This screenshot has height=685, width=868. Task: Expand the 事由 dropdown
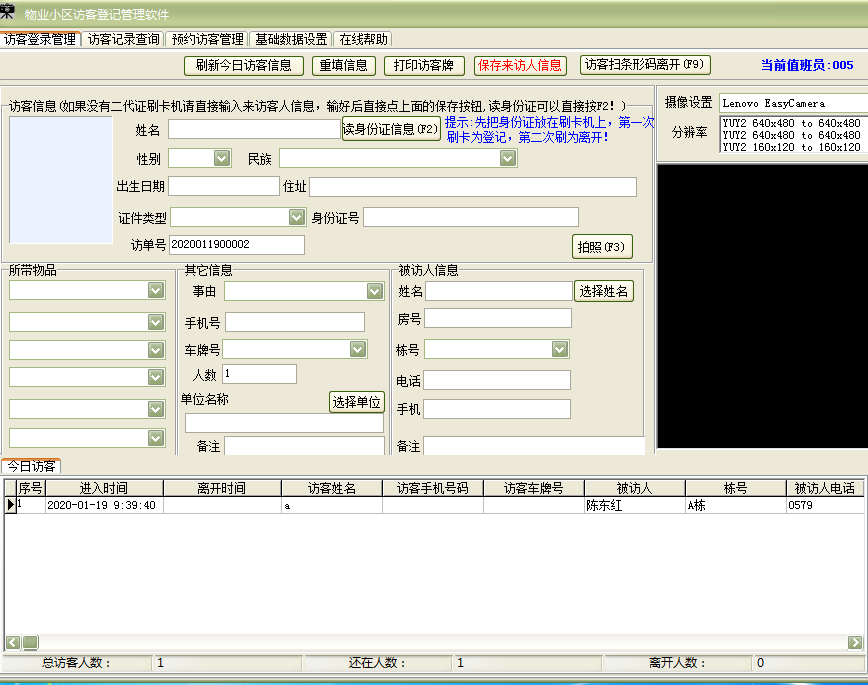coord(374,291)
